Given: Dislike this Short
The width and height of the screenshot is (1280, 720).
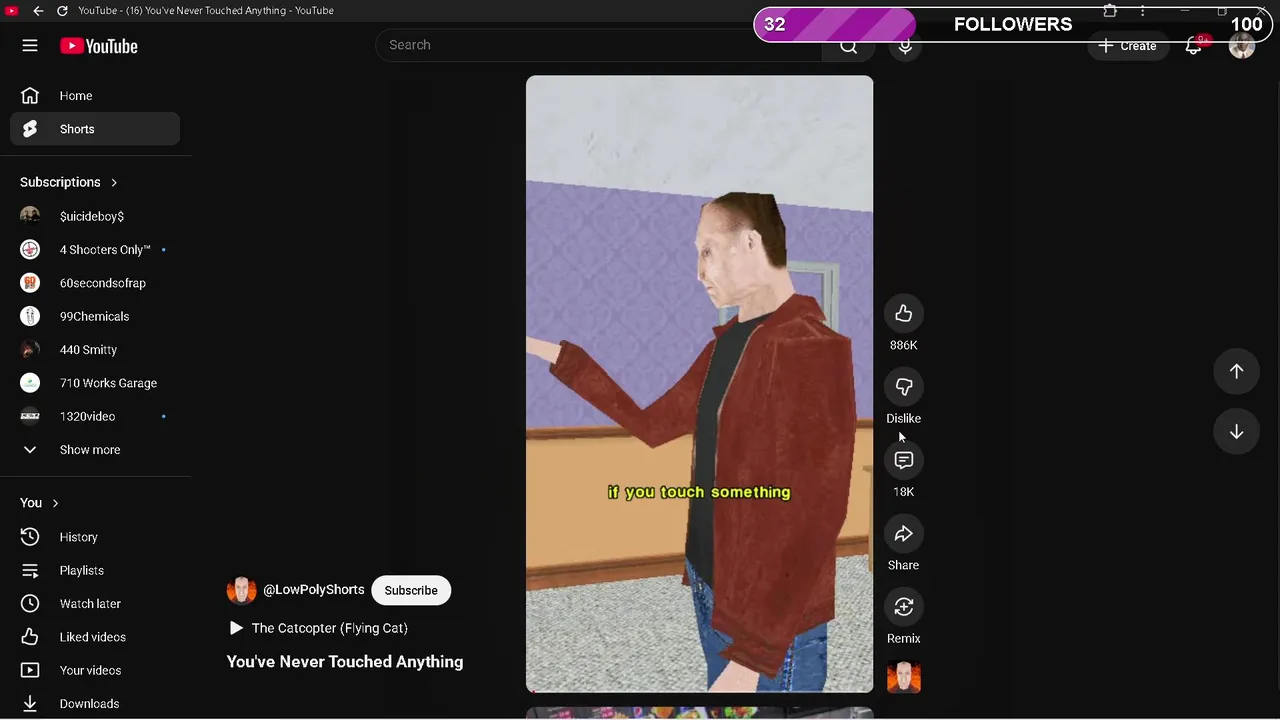Looking at the screenshot, I should 903,387.
